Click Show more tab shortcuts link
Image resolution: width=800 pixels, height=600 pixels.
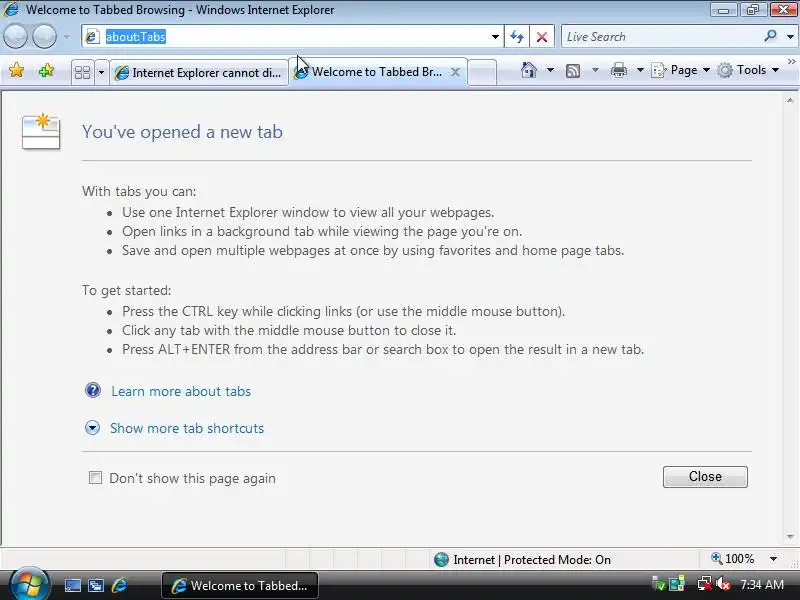coord(187,428)
